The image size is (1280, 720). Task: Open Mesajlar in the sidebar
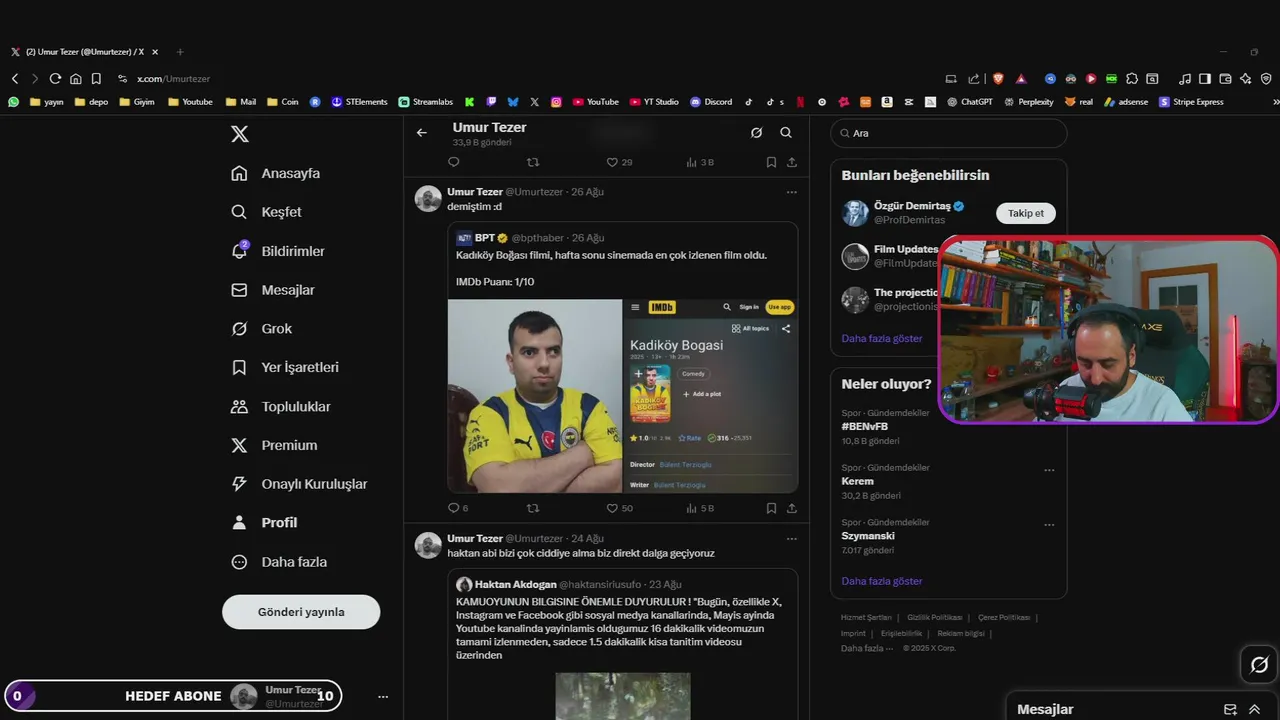(x=273, y=290)
